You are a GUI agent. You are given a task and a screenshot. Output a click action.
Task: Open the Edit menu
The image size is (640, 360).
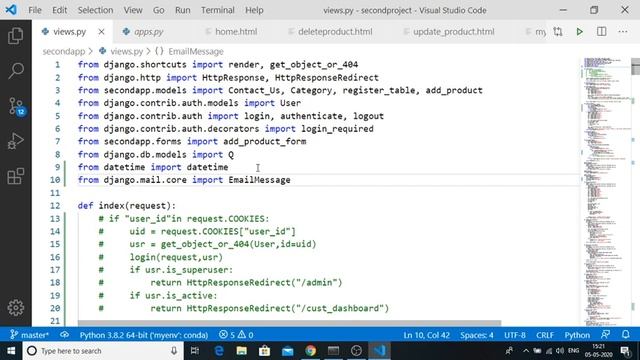[60, 10]
